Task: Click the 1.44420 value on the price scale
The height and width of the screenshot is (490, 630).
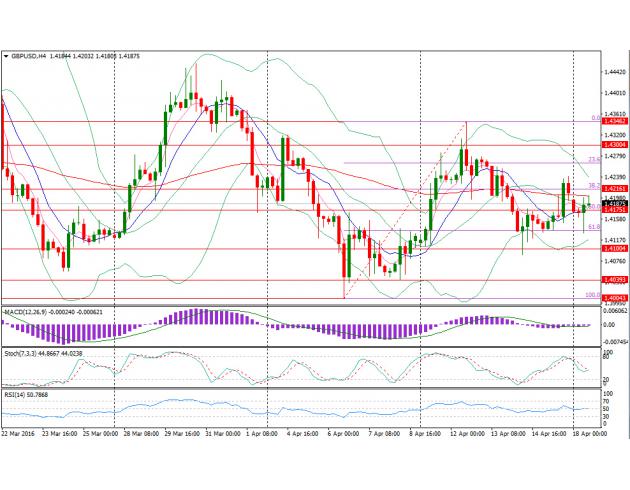Action: click(614, 73)
